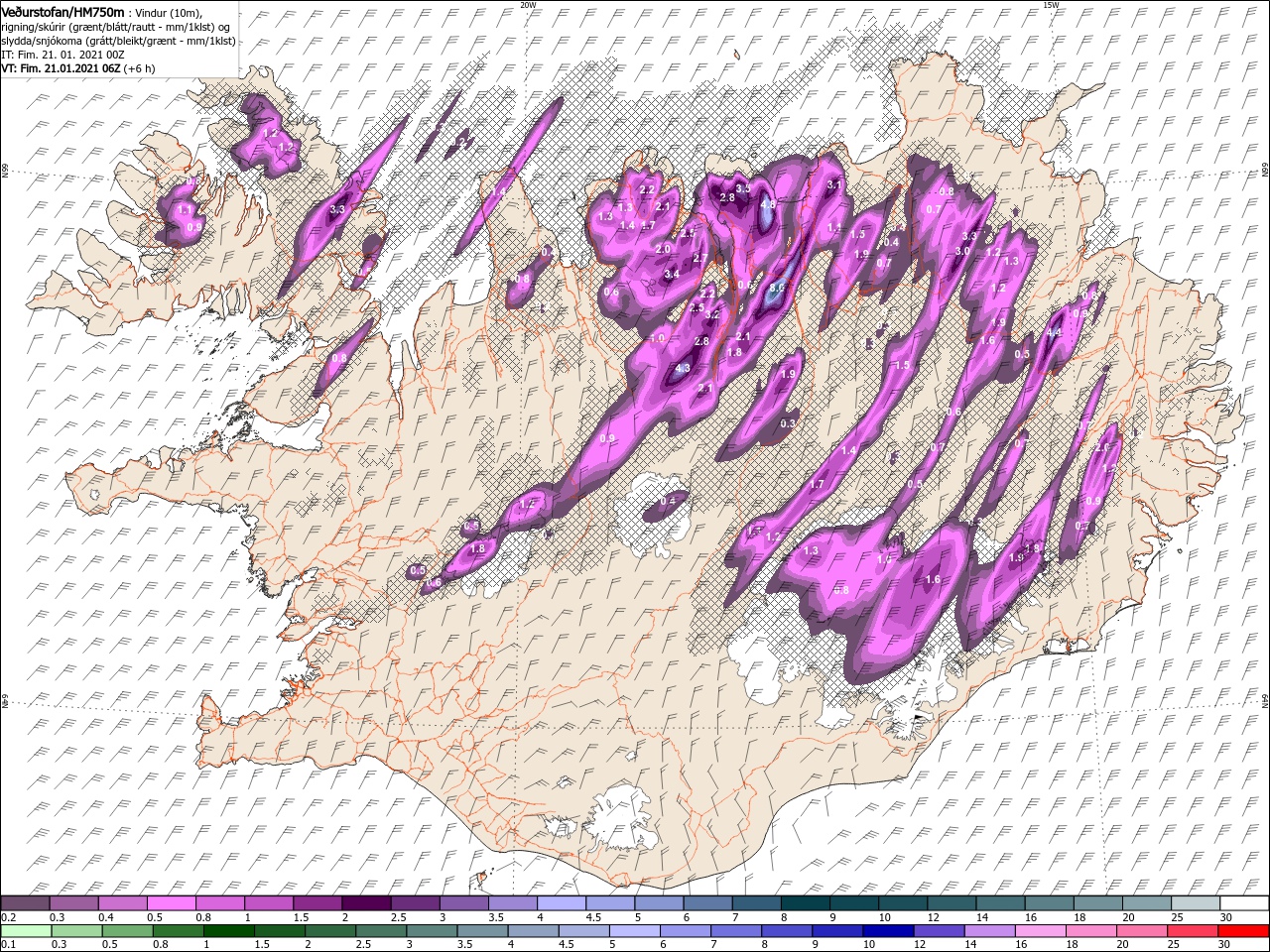Click the 4.3 precipitation value on the map
The width and height of the screenshot is (1270, 952).
[x=682, y=368]
